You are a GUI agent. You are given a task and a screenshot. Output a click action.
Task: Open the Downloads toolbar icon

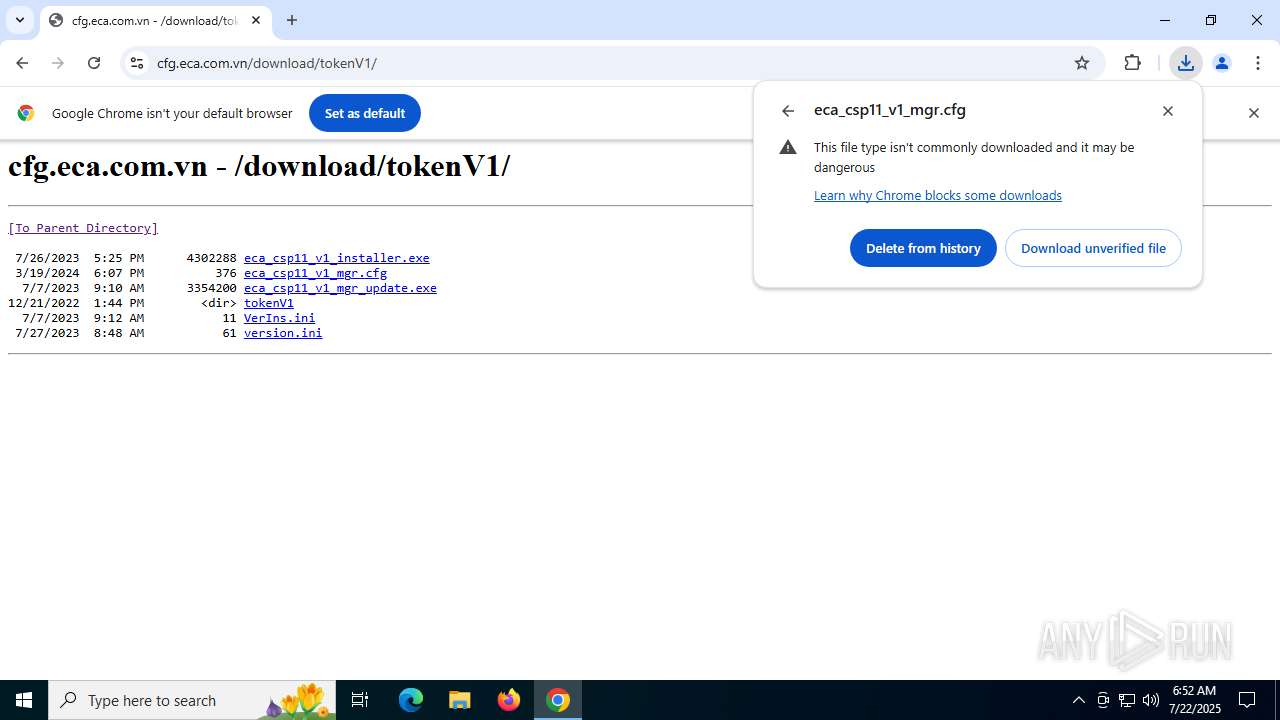1185,63
